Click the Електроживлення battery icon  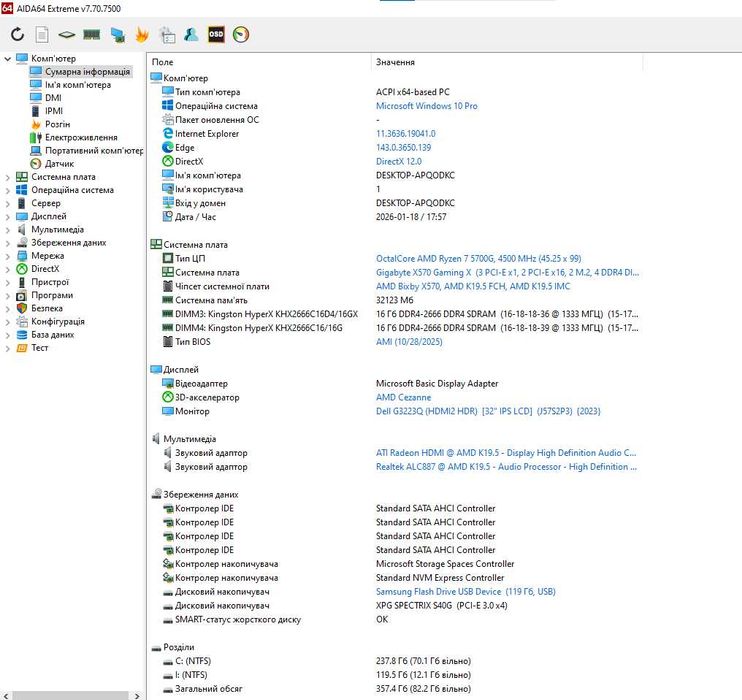35,137
